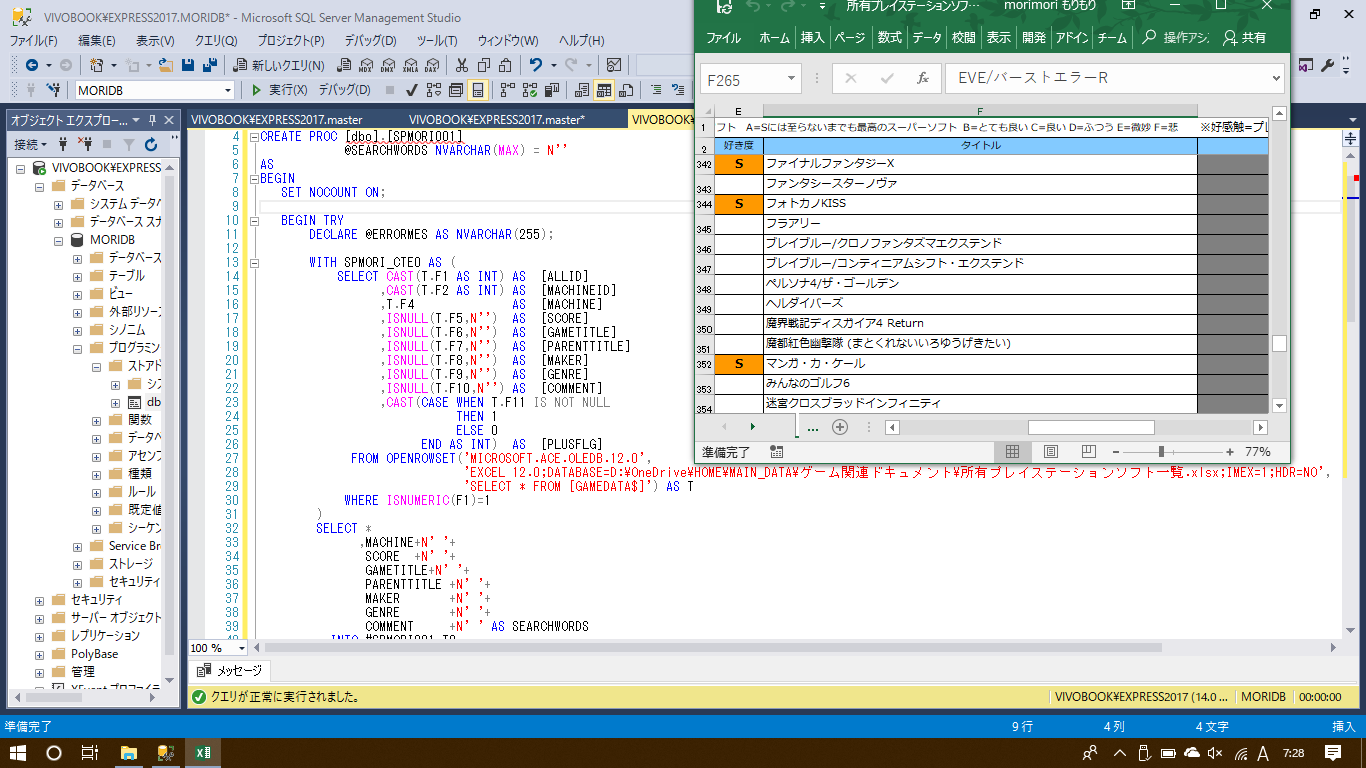Collapse the CREATE PROC code region
The height and width of the screenshot is (768, 1366).
tap(253, 137)
